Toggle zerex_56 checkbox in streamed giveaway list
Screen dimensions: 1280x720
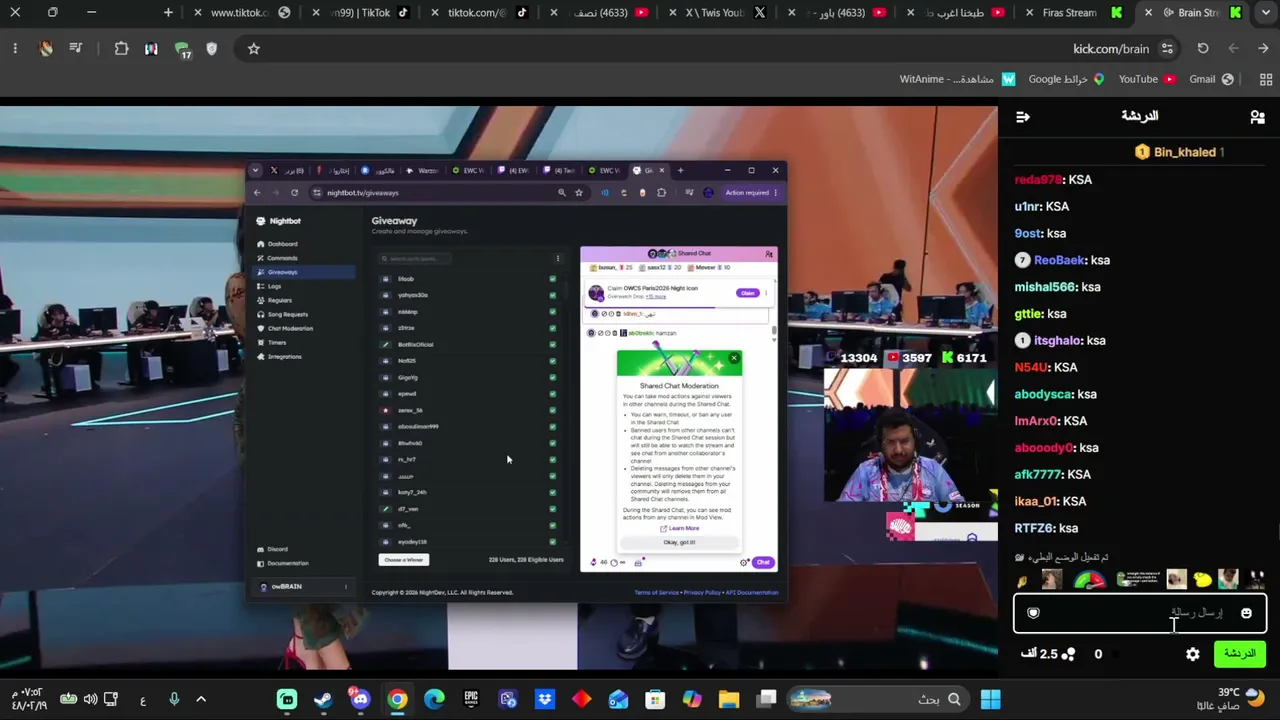tap(552, 410)
